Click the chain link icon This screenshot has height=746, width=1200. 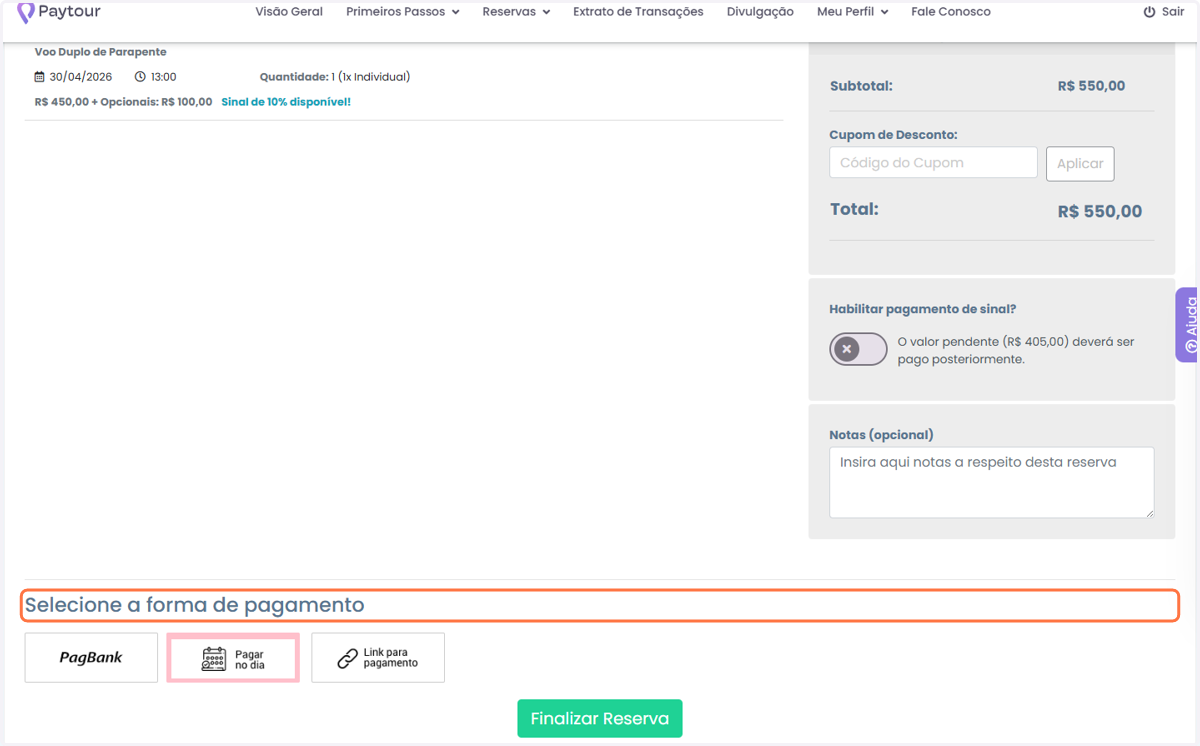347,658
